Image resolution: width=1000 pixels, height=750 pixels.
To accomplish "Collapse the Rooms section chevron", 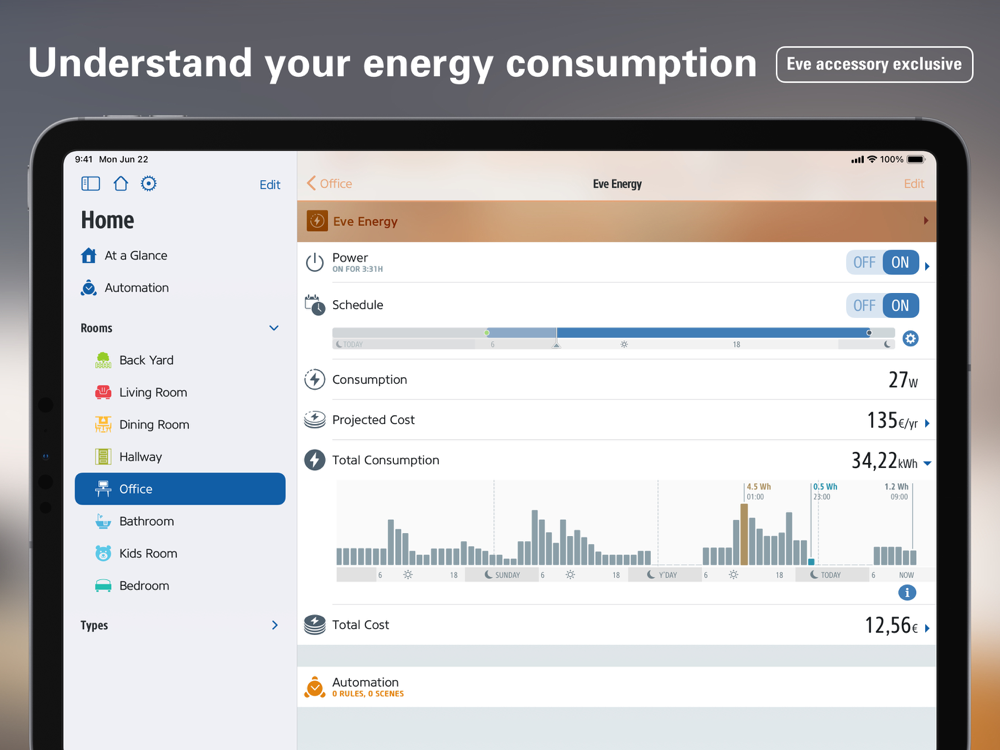I will point(274,328).
